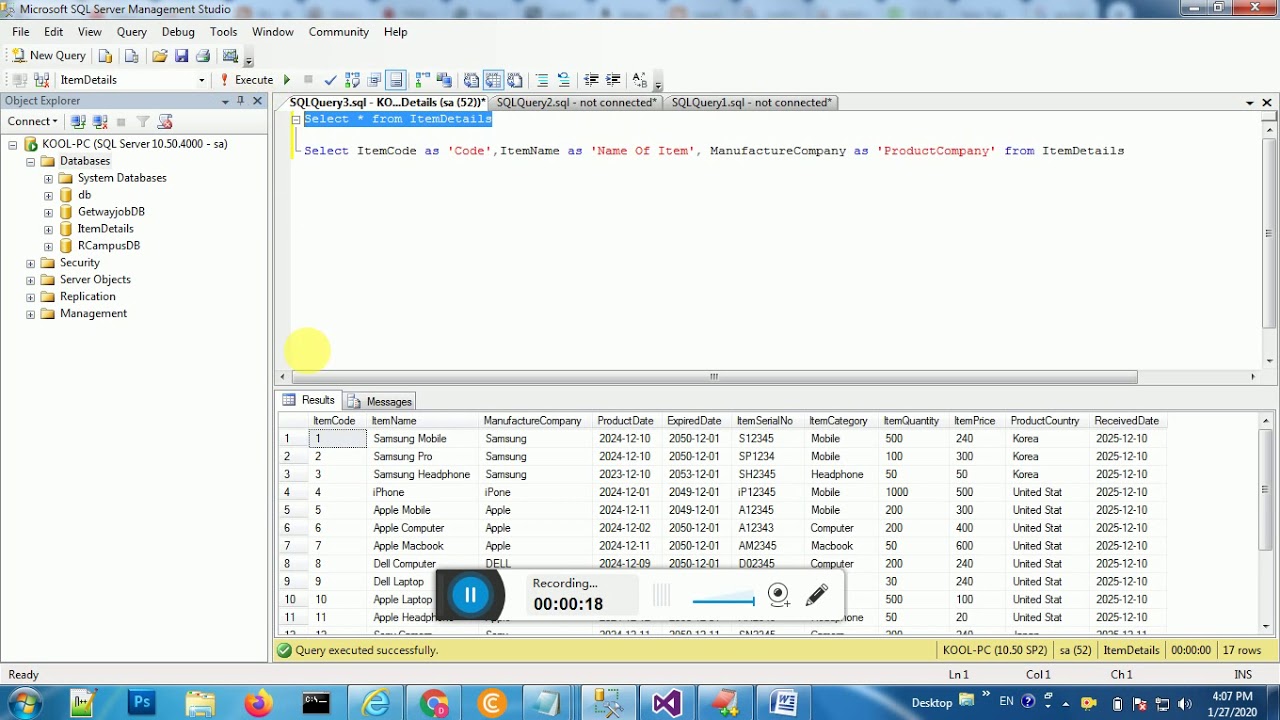This screenshot has height=720, width=1280.
Task: Collapse the KOOL-PC server node
Action: [x=13, y=144]
